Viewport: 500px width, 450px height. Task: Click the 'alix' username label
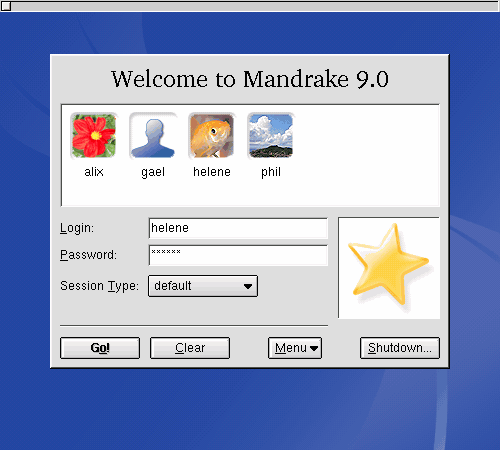click(x=94, y=172)
